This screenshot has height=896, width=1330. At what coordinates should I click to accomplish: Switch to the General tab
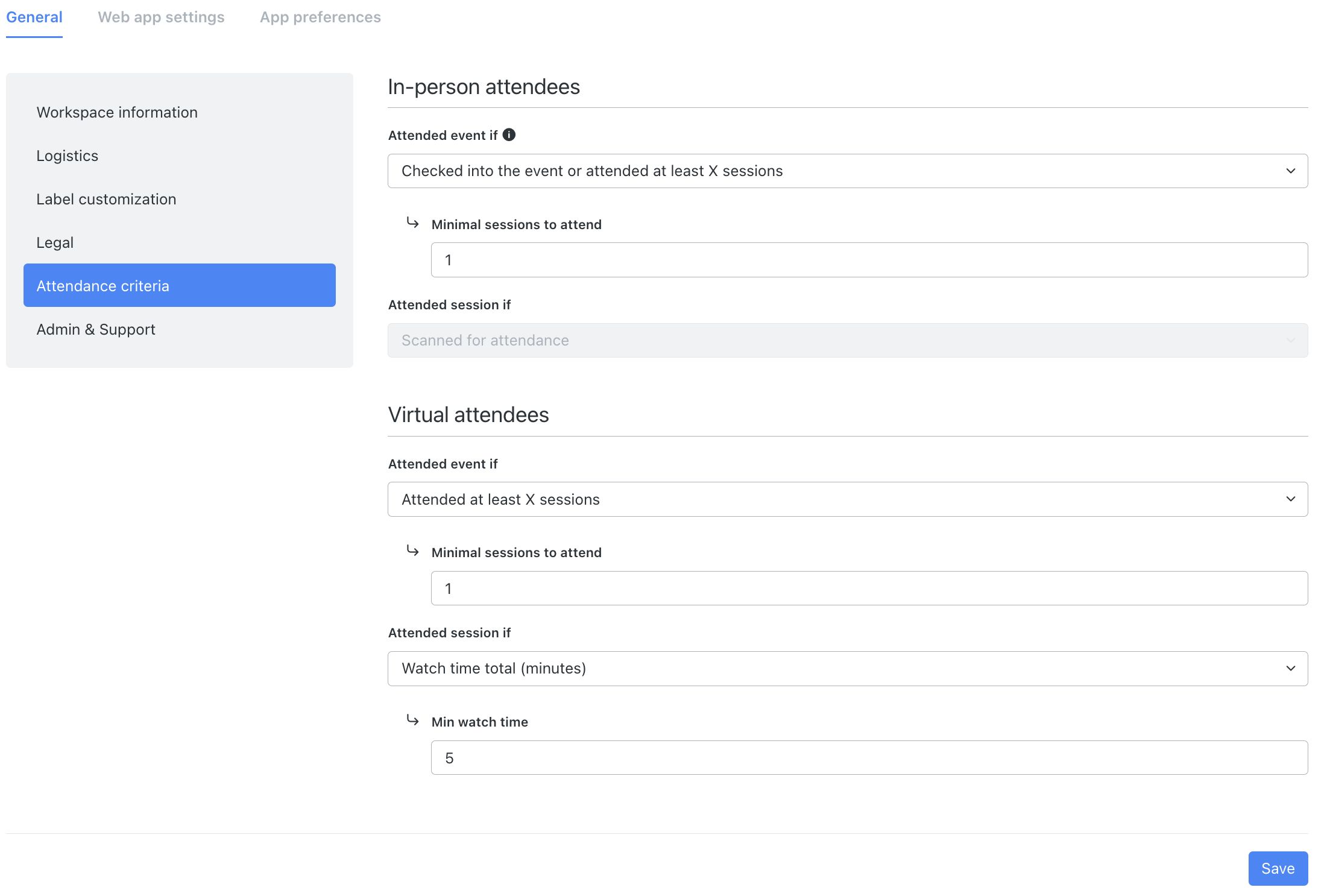coord(34,17)
